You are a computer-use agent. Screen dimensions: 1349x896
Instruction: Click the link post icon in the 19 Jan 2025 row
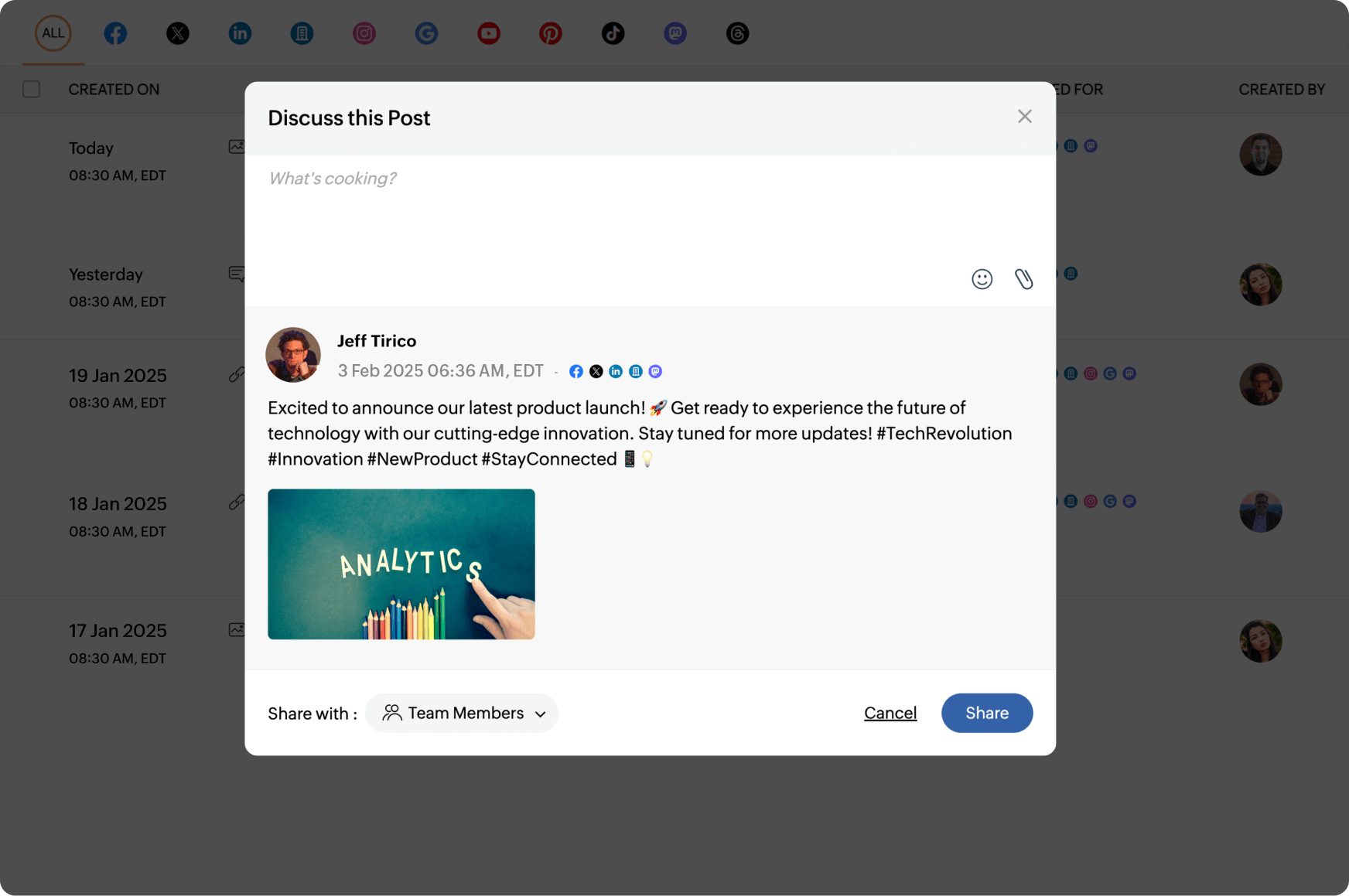tap(237, 375)
